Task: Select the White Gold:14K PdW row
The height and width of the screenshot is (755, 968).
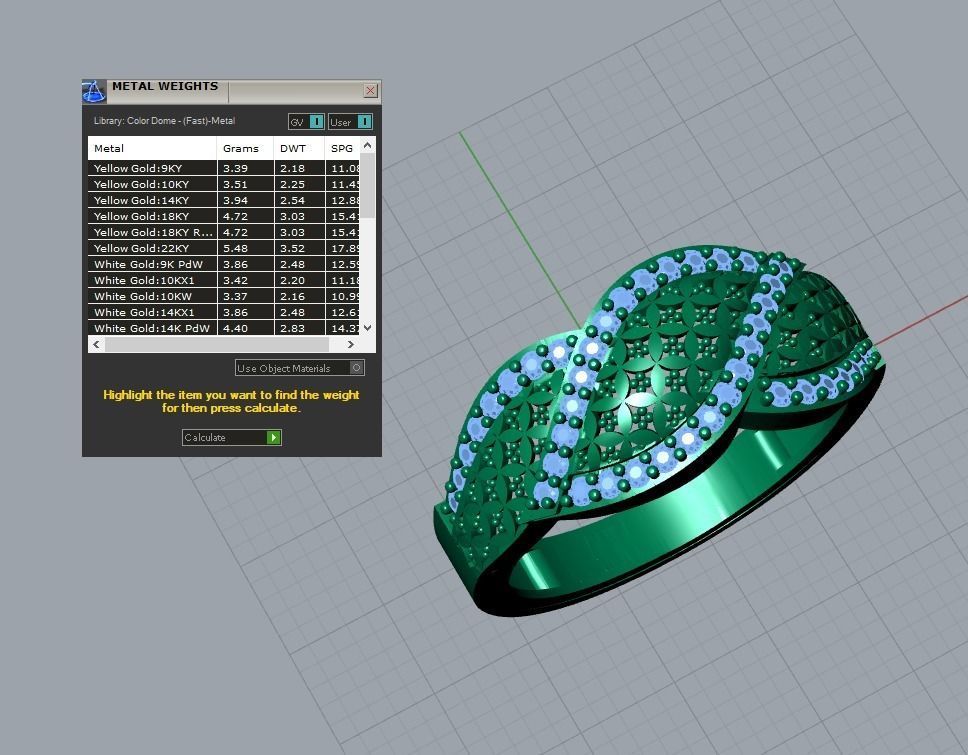Action: click(223, 328)
